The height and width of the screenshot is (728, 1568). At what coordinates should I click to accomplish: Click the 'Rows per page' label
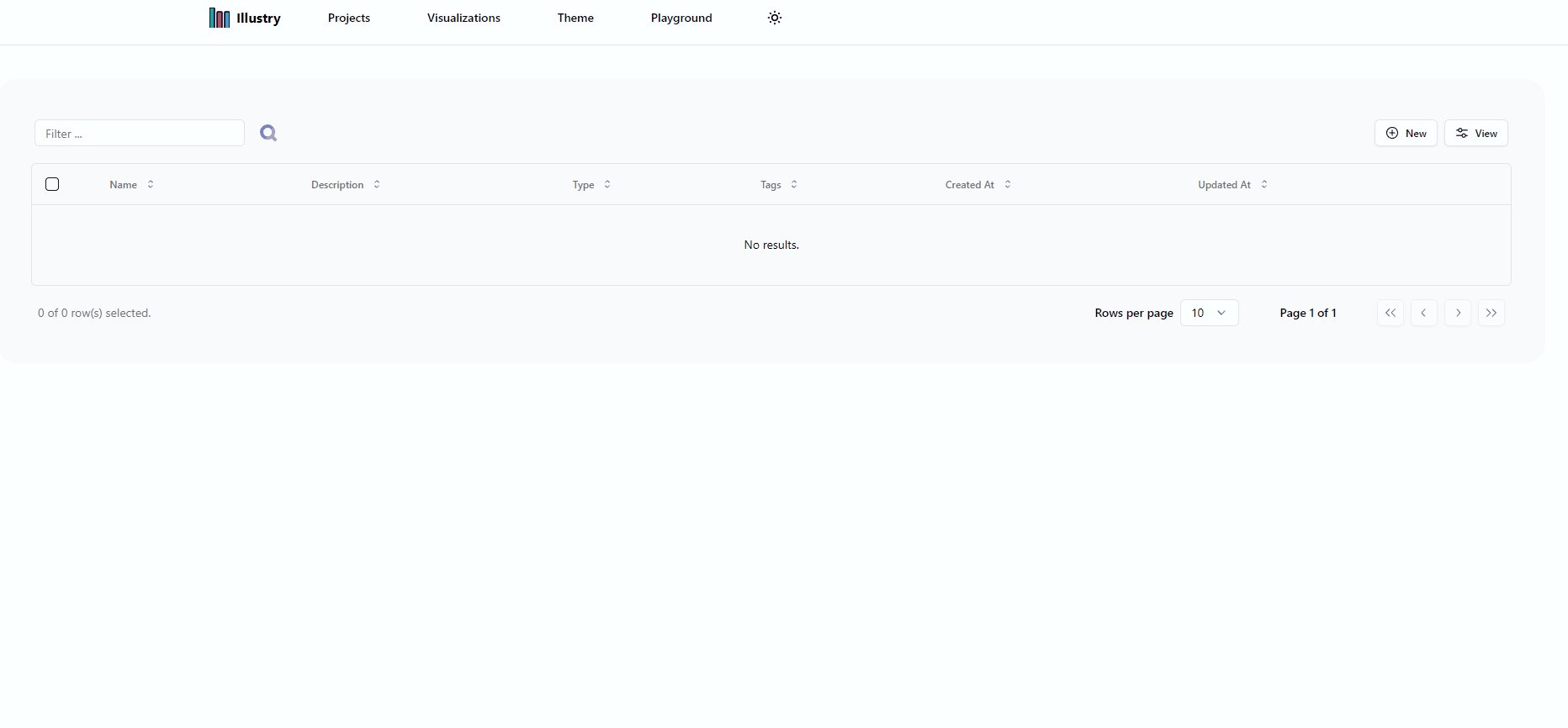1134,313
